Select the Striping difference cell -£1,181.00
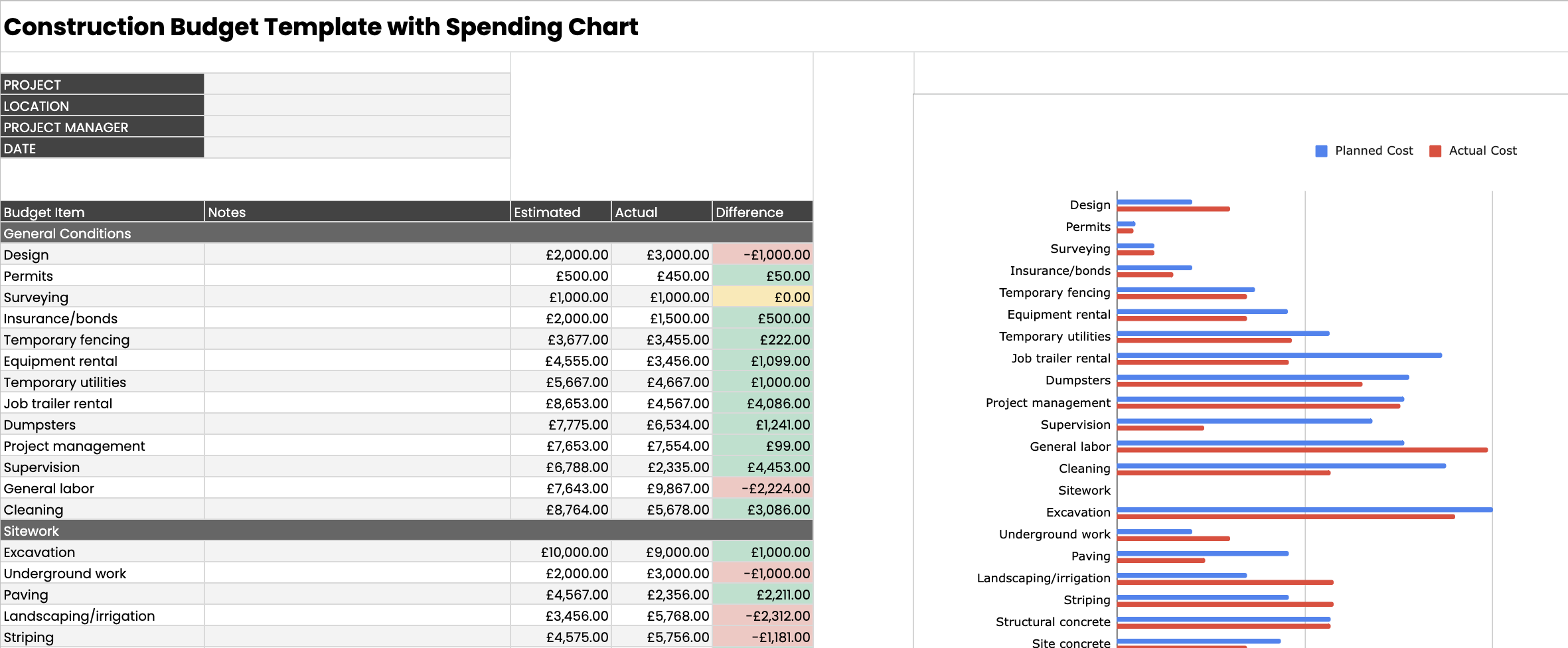 click(x=763, y=637)
